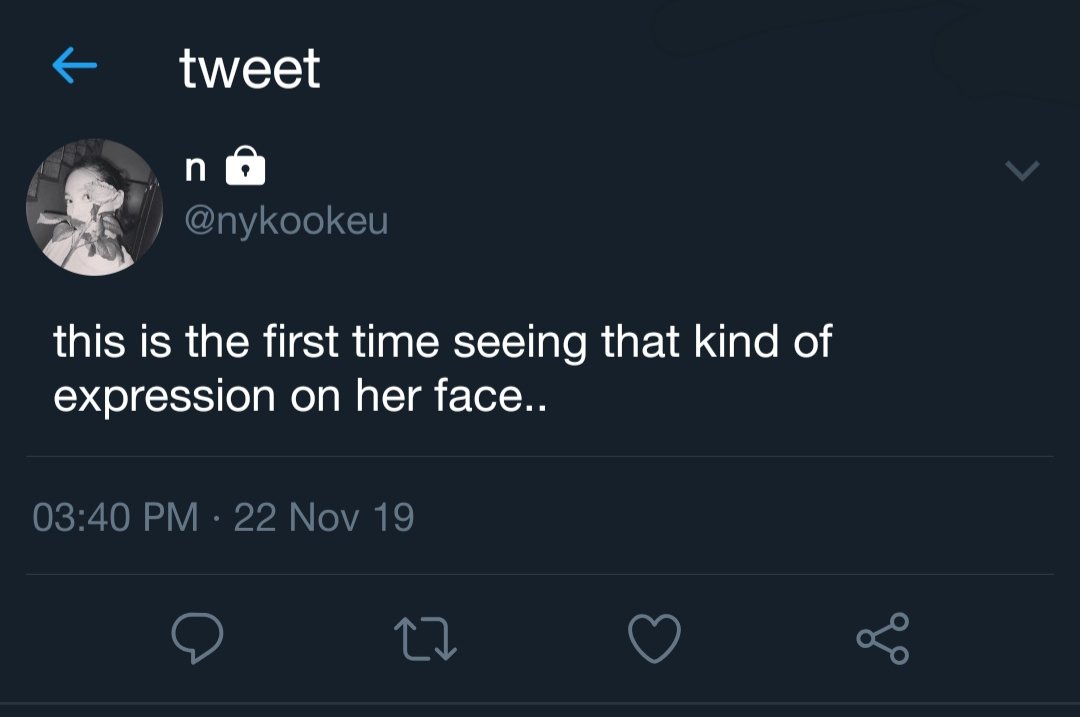This screenshot has width=1080, height=717.
Task: Like the tweet with the heart
Action: point(655,637)
